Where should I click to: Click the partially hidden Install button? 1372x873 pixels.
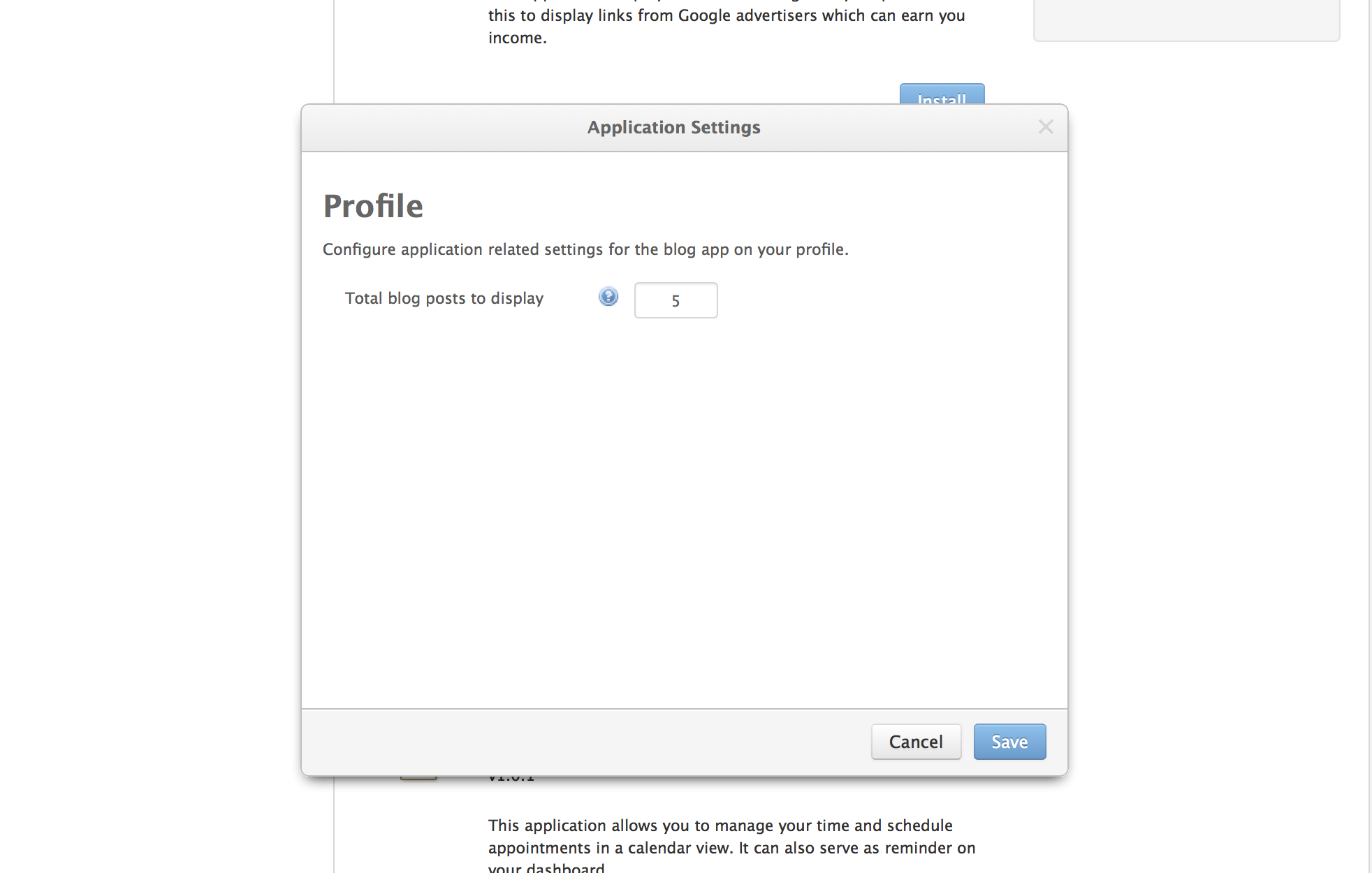click(x=942, y=96)
